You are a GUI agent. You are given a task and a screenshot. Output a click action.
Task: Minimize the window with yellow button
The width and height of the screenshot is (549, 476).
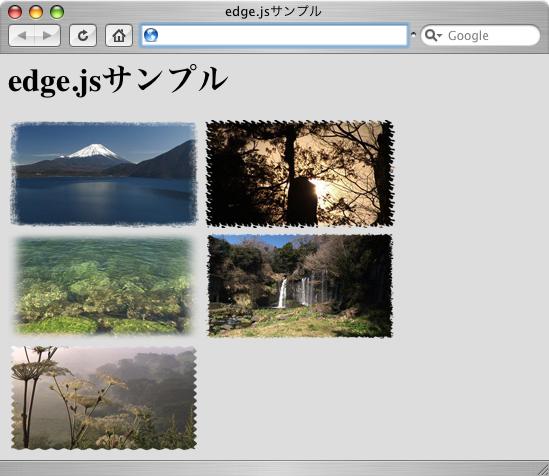(x=36, y=12)
